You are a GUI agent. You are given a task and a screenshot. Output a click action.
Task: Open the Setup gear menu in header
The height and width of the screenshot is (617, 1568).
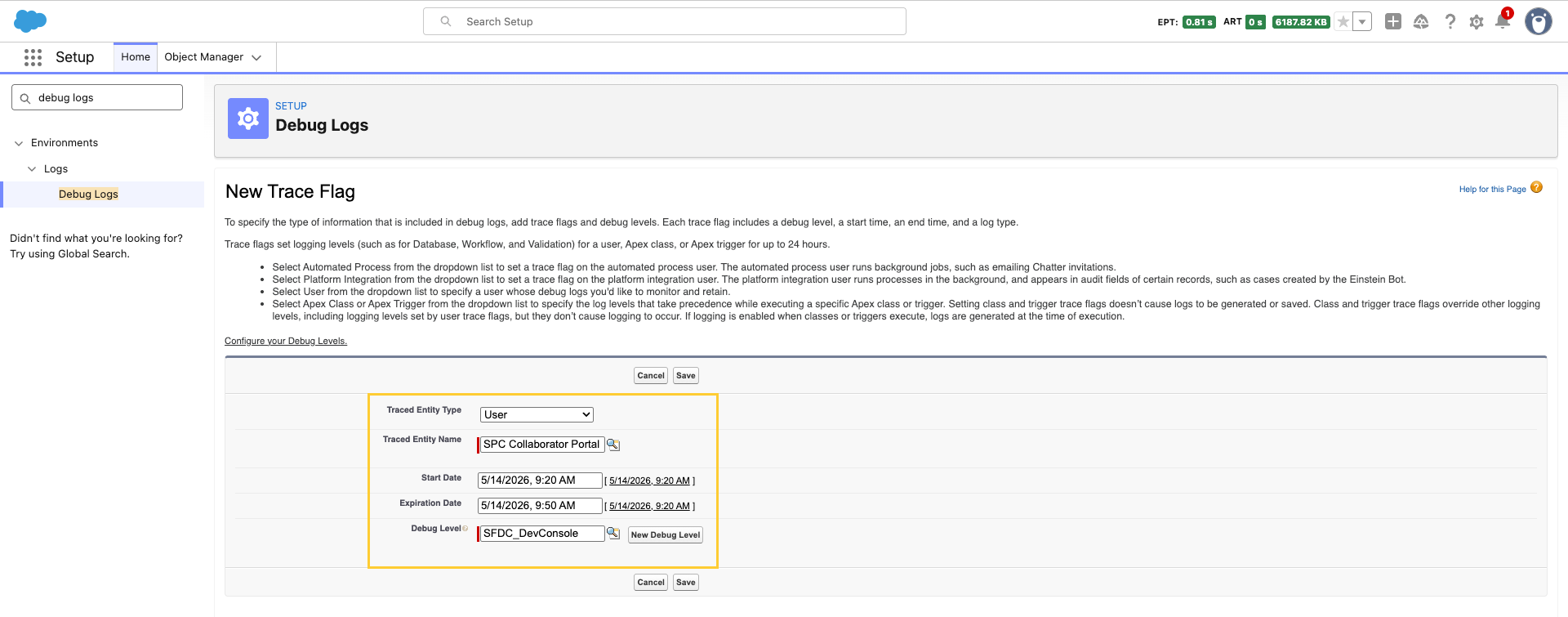(x=1477, y=22)
